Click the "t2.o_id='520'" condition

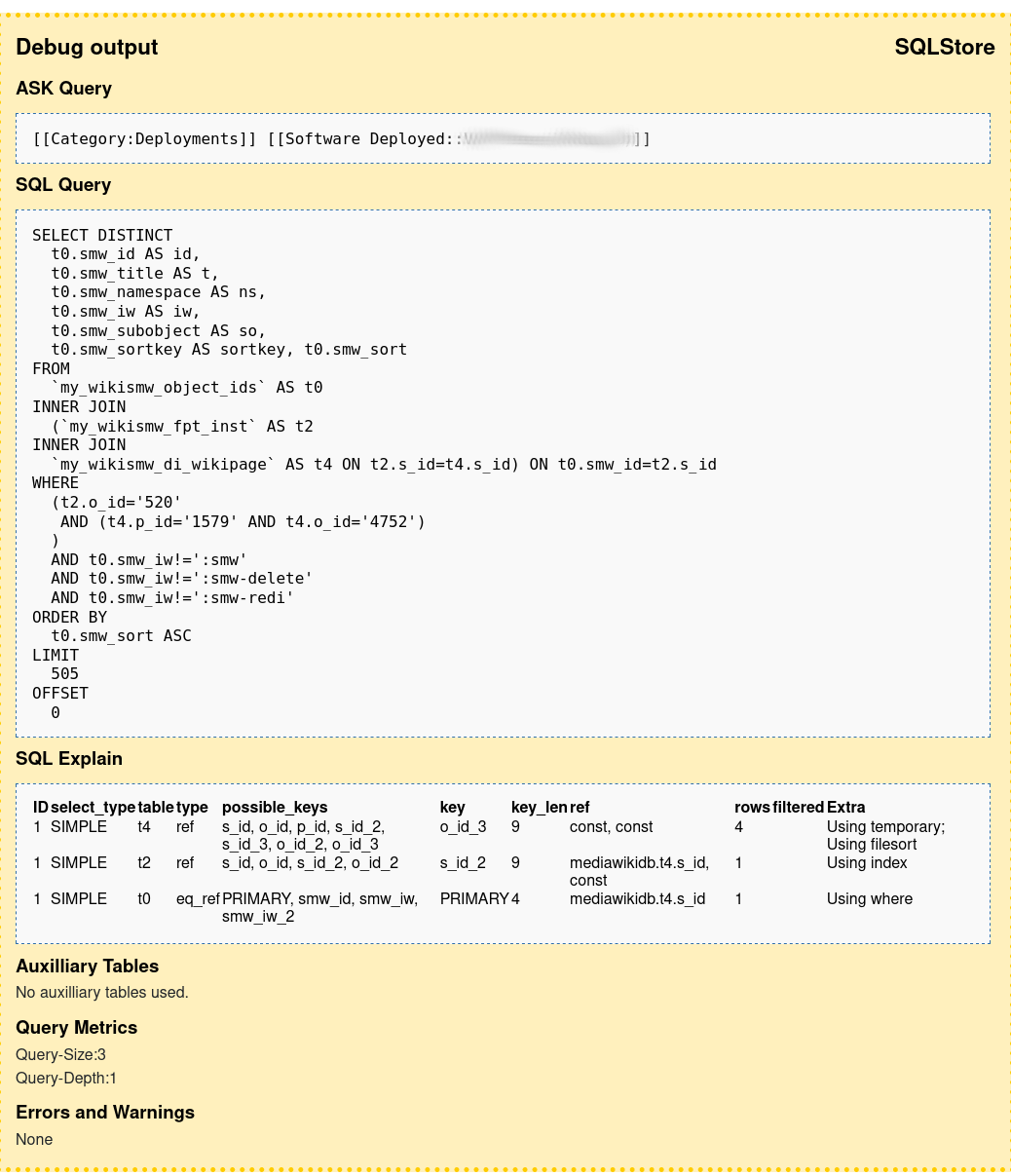(116, 502)
